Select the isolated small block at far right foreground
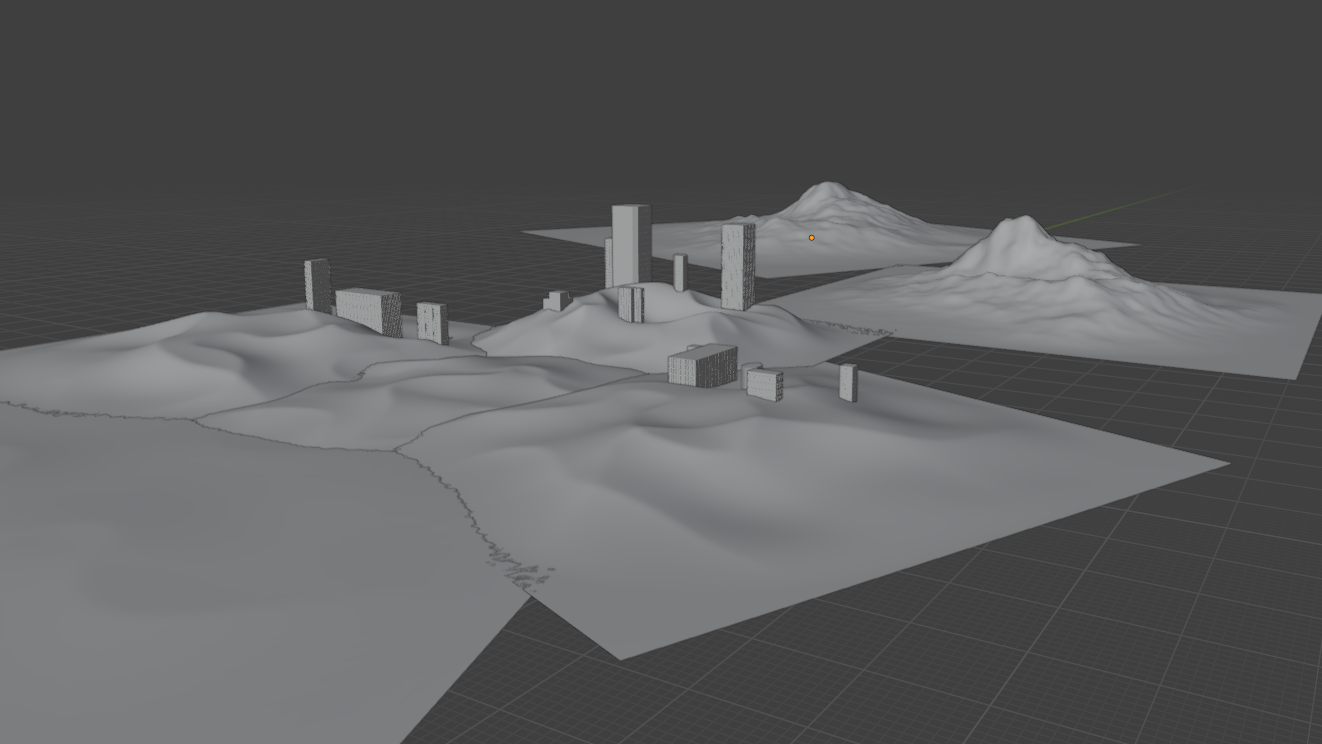The image size is (1322, 744). tap(848, 382)
